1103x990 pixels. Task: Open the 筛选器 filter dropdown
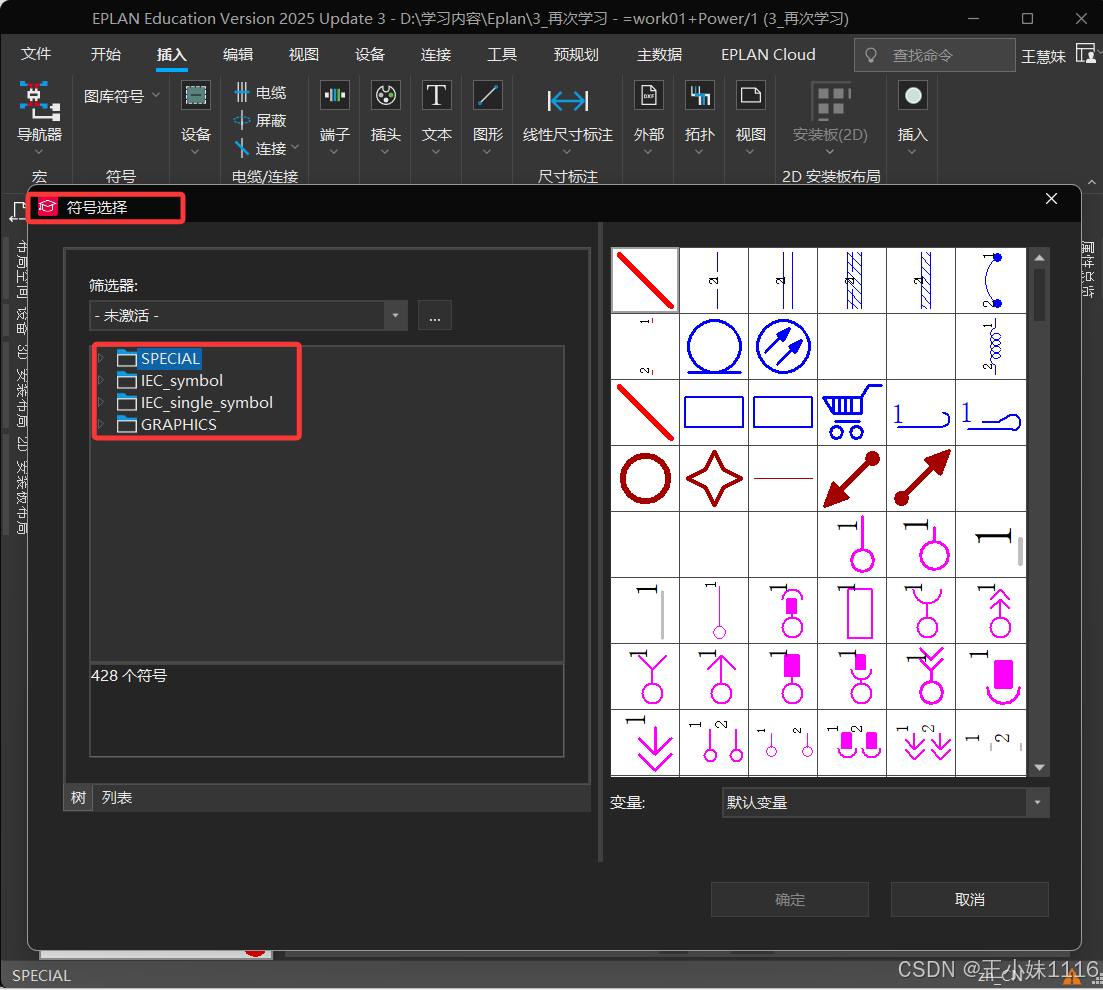point(395,315)
